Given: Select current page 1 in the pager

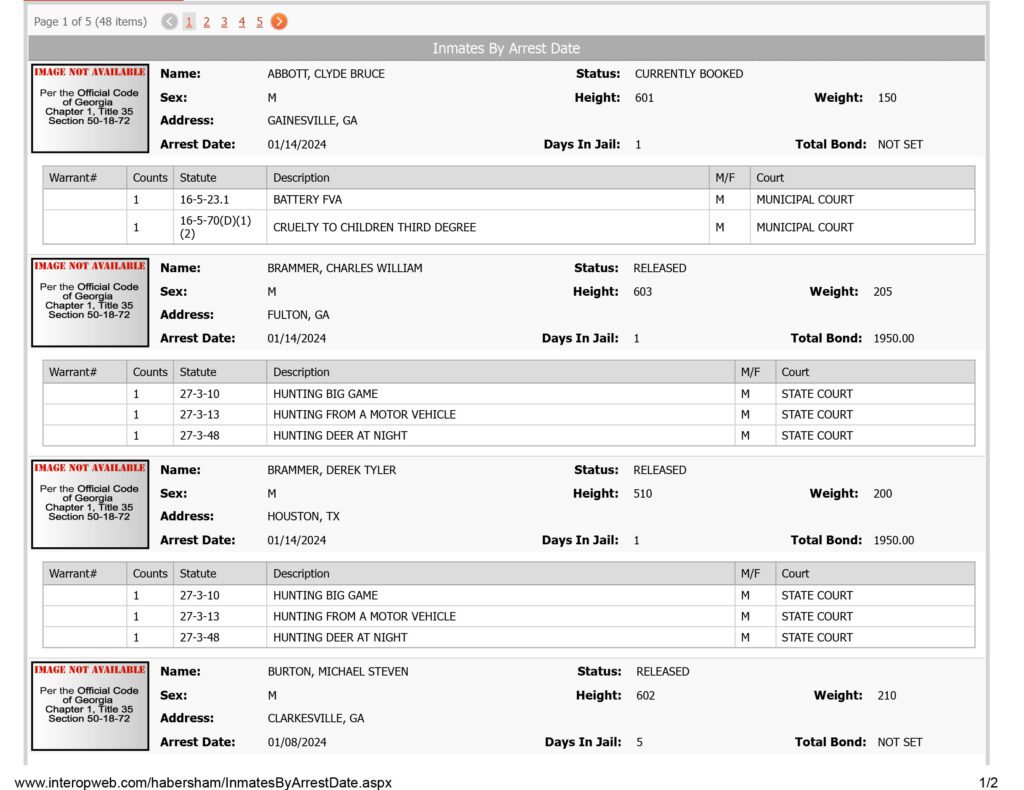Looking at the screenshot, I should pyautogui.click(x=189, y=22).
